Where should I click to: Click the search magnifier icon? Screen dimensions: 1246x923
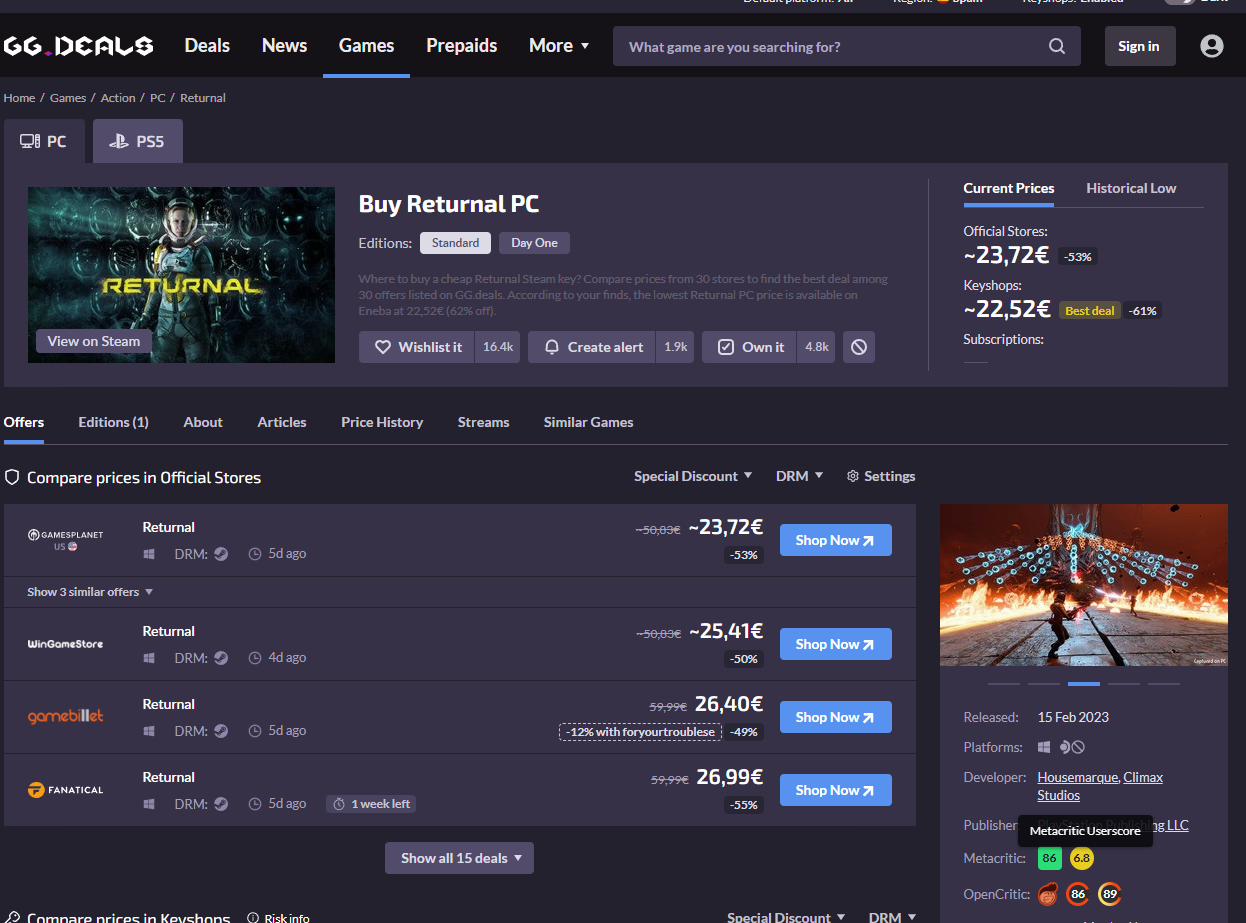[x=1057, y=46]
